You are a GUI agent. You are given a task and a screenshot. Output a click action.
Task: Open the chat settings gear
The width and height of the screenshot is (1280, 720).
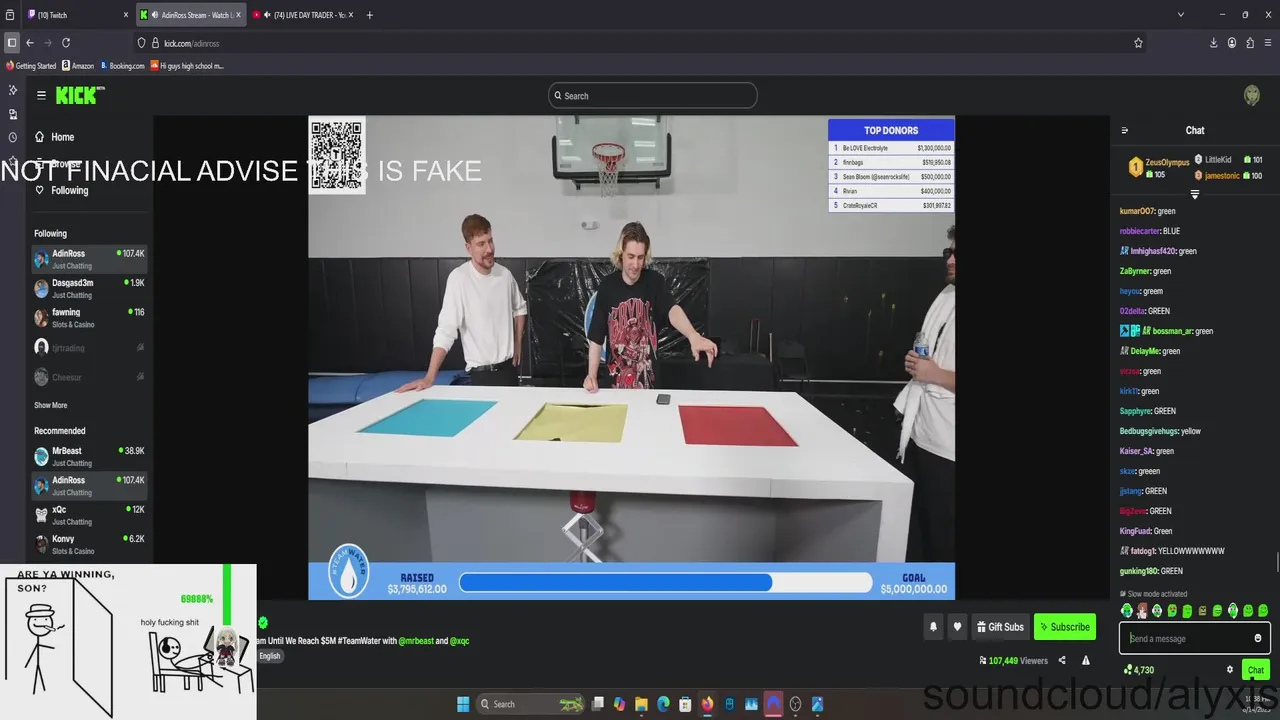click(x=1230, y=670)
